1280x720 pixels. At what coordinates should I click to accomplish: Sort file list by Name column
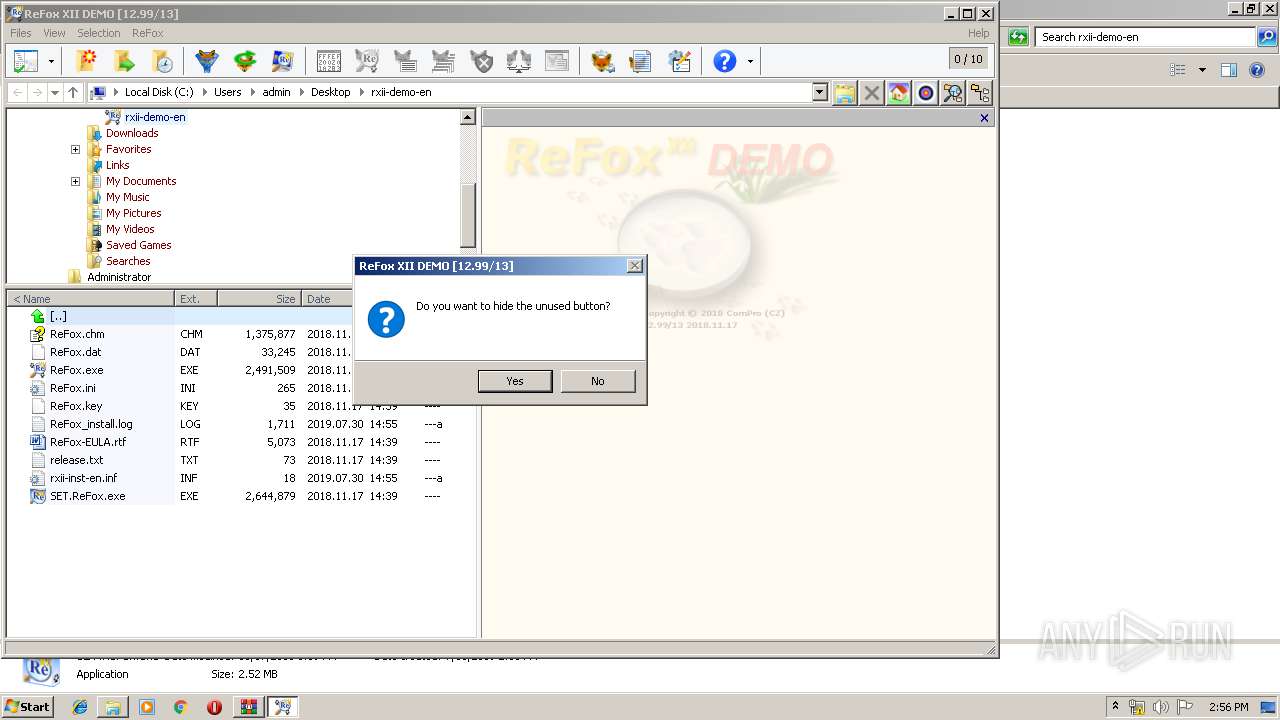(x=90, y=299)
